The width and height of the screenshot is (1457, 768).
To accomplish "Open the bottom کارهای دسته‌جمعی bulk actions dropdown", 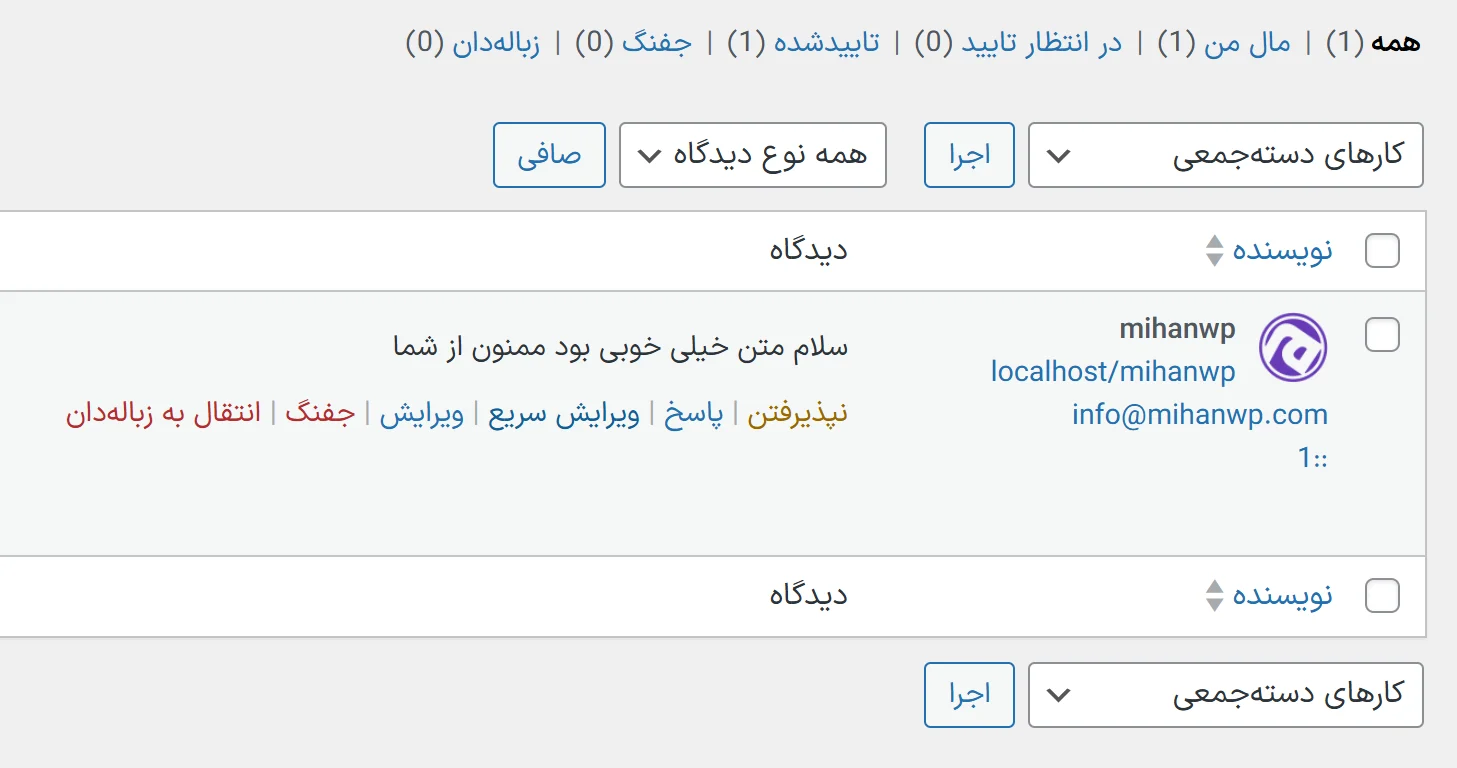I will (x=1225, y=695).
